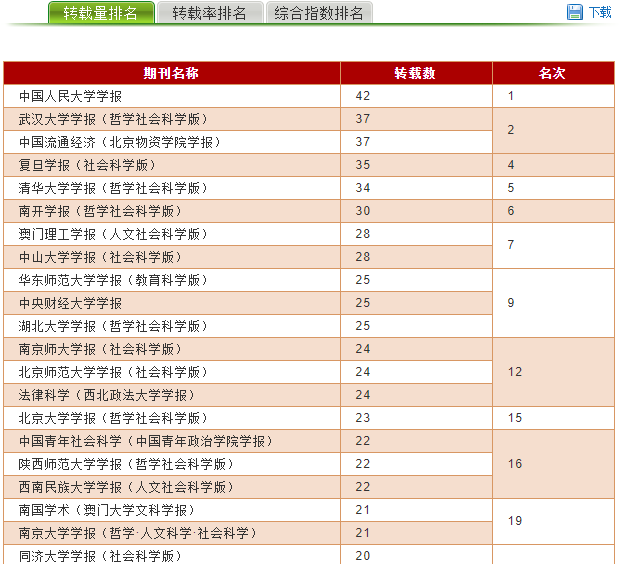
Task: Click 南开学报（哲学社会科学版）
Action: tap(100, 211)
